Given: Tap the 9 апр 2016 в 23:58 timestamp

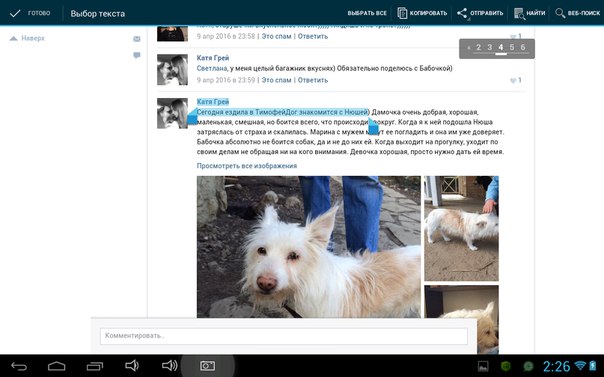Looking at the screenshot, I should point(226,36).
